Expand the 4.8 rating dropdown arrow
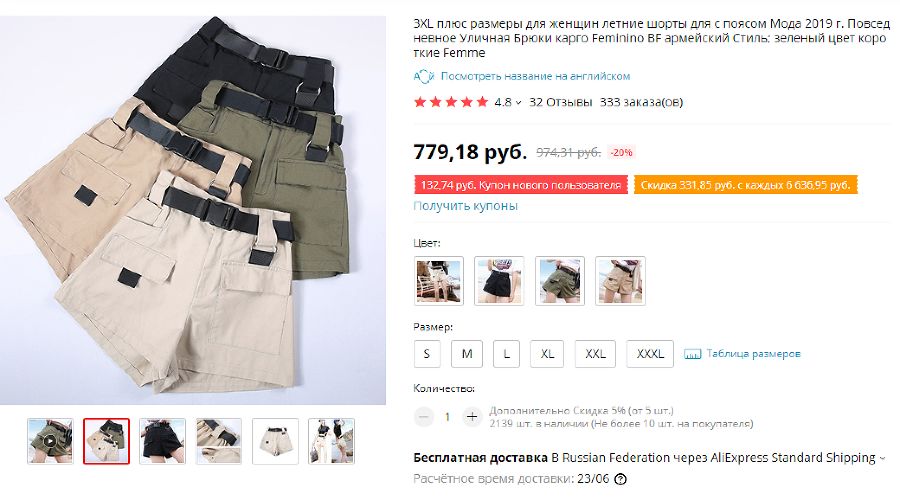 click(518, 103)
